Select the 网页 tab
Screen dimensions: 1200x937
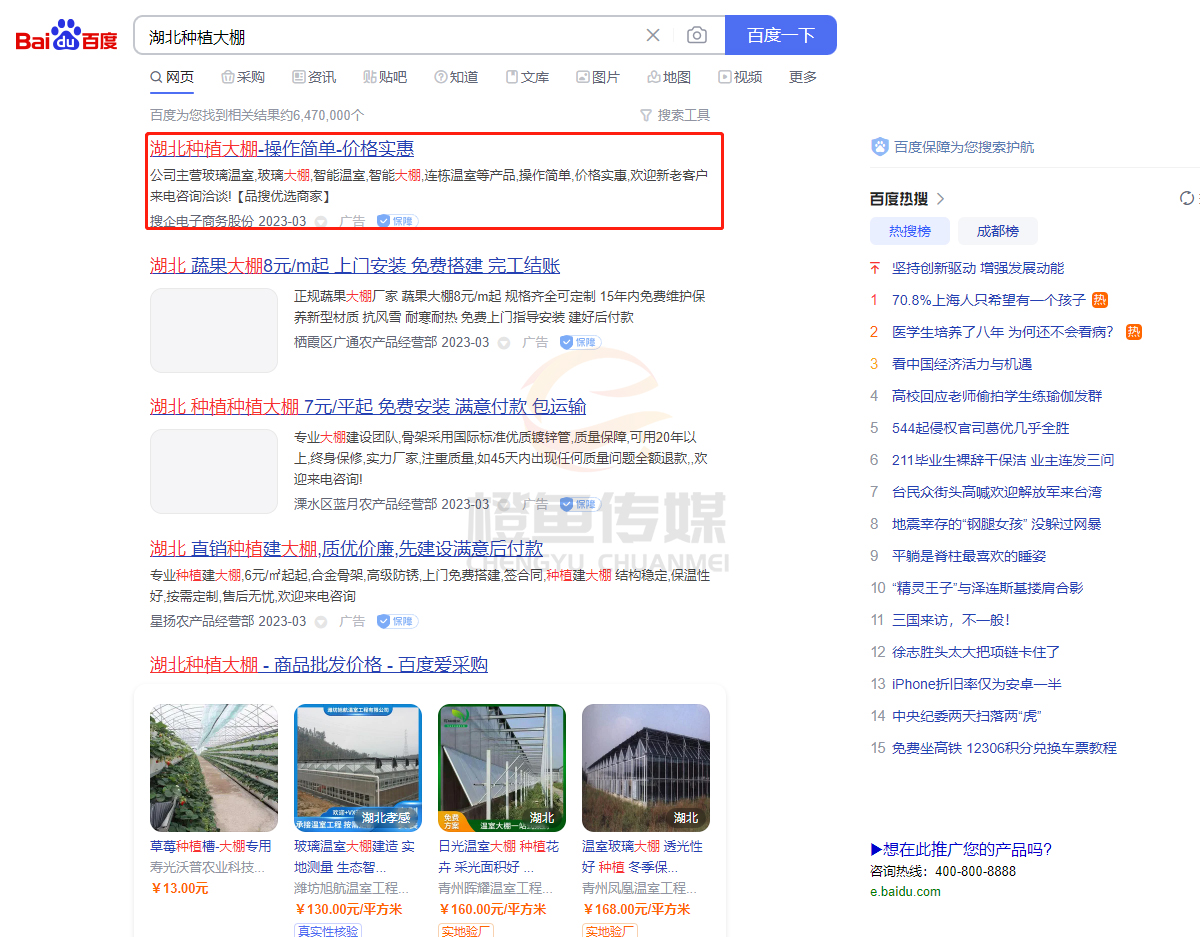pos(172,77)
